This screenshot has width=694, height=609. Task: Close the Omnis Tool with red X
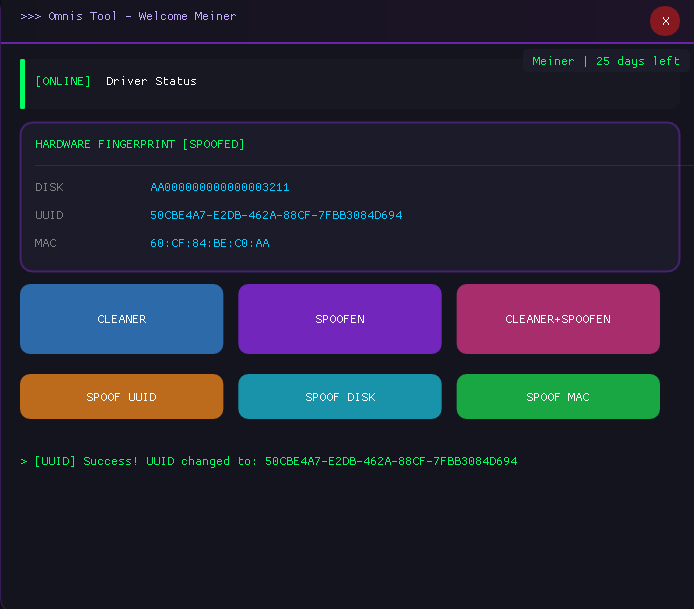665,21
